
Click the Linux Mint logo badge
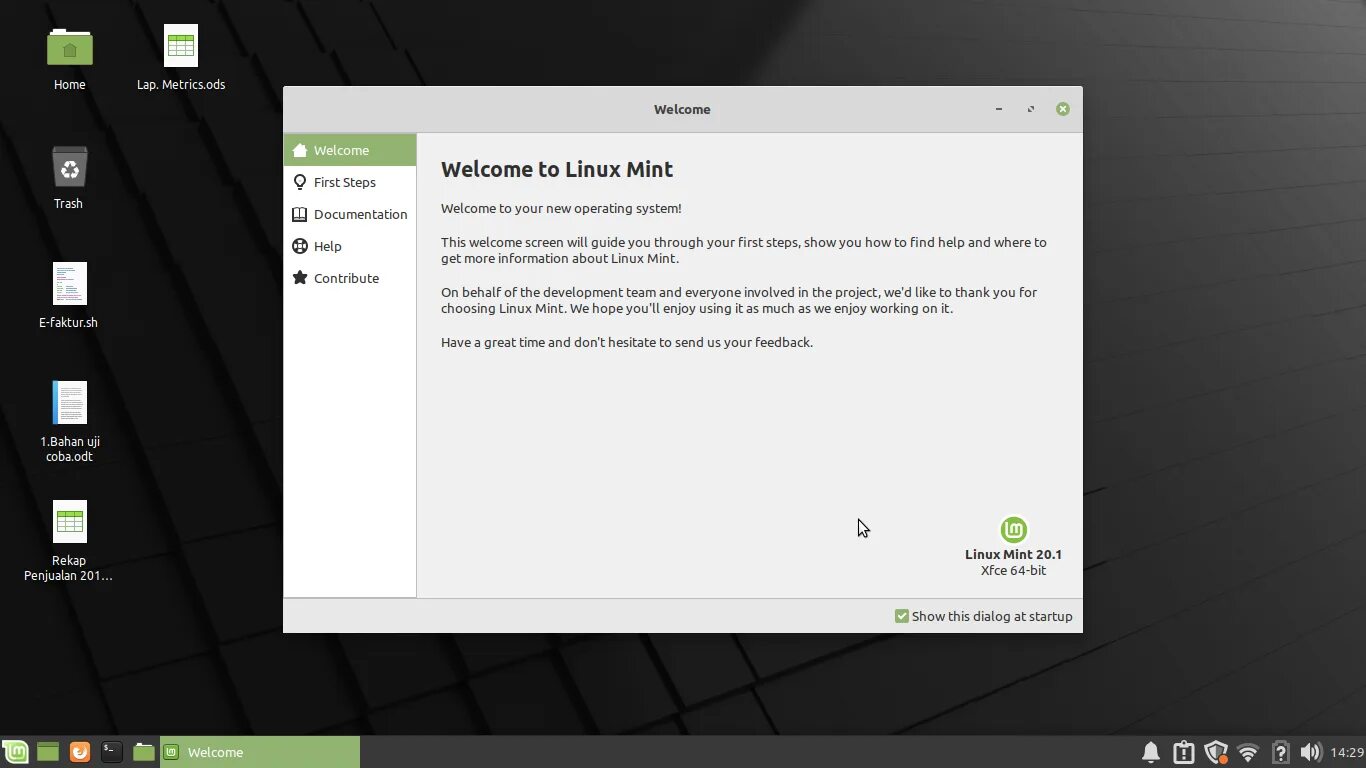1014,530
